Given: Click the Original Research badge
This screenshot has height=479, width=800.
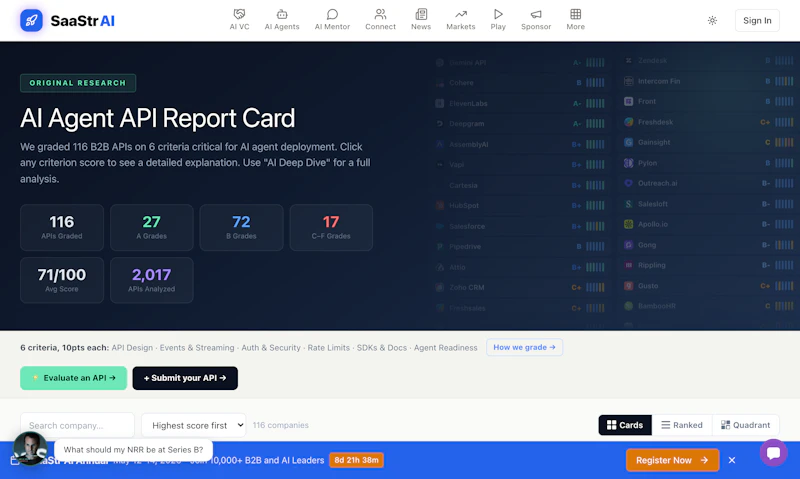Looking at the screenshot, I should click(x=78, y=83).
